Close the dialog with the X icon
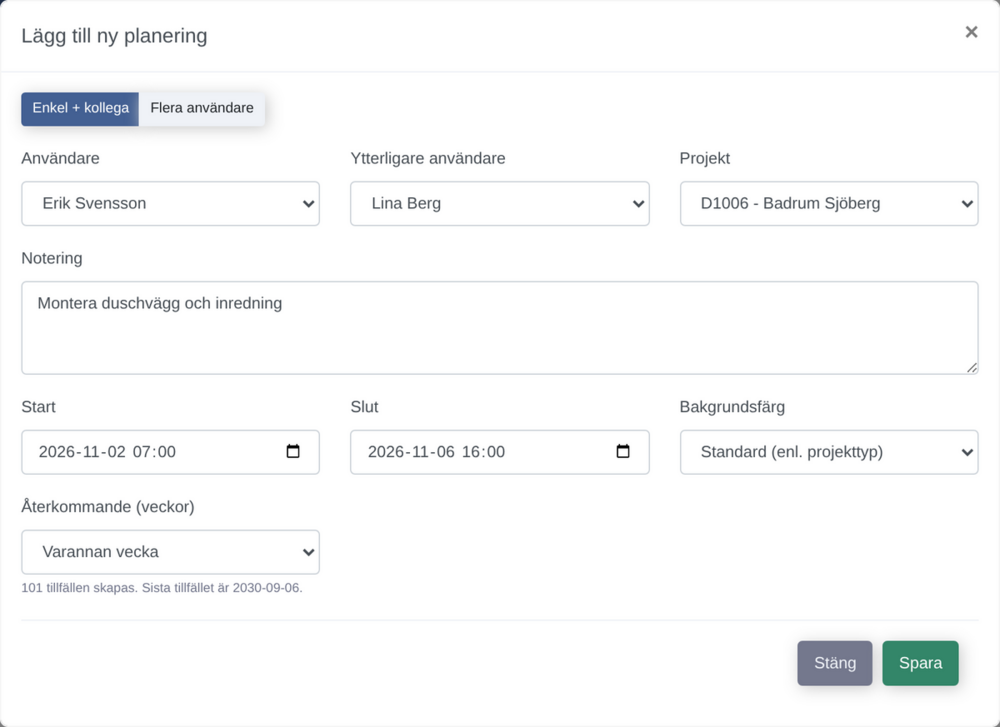This screenshot has width=1000, height=727. [971, 32]
